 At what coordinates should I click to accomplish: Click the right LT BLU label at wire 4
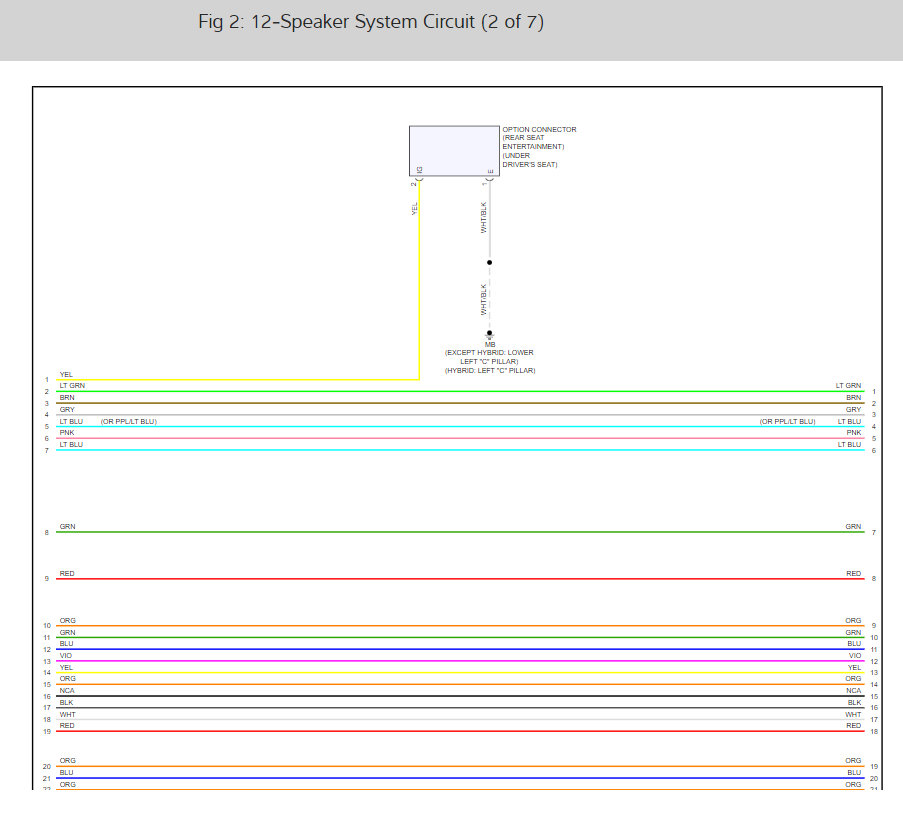point(849,421)
